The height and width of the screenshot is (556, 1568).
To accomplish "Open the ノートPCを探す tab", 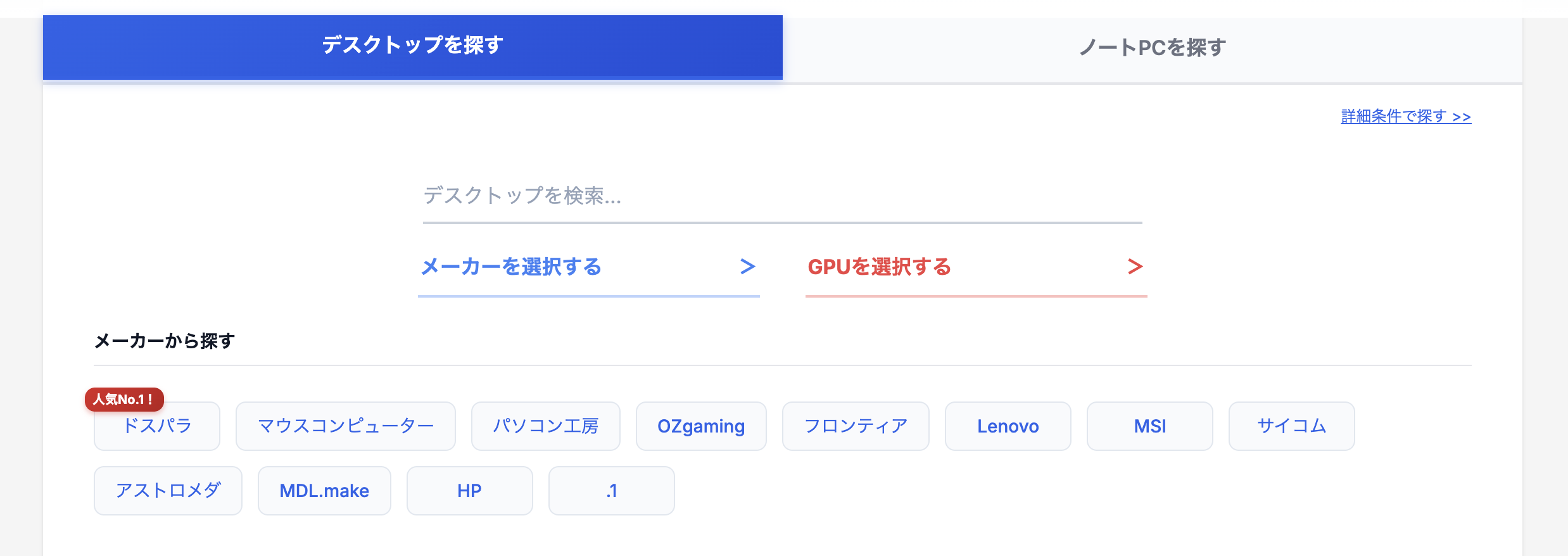I will pos(1152,48).
